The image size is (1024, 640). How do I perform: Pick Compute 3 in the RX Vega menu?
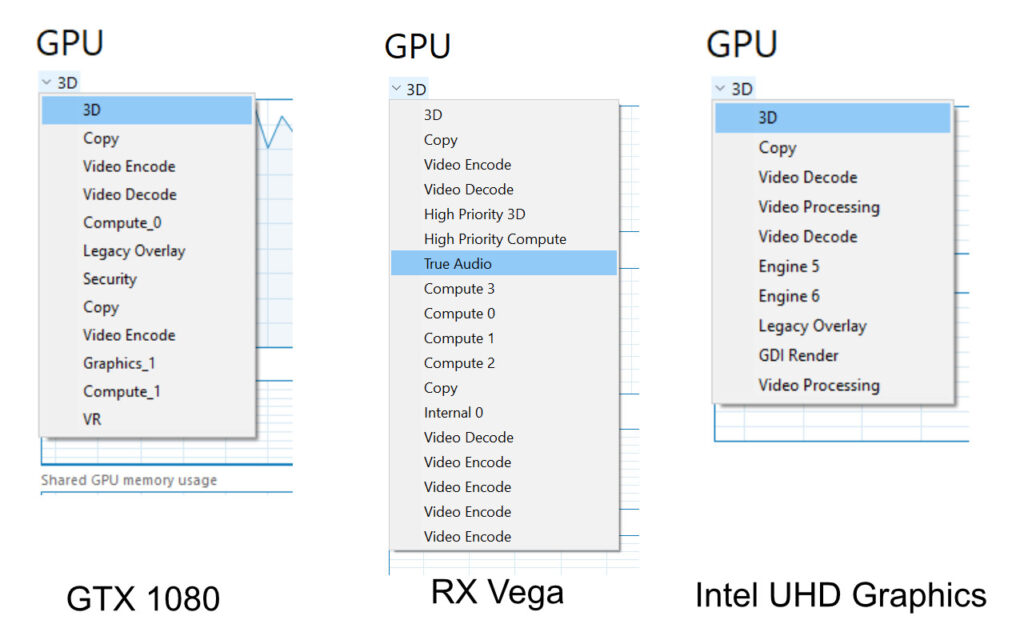tap(459, 288)
